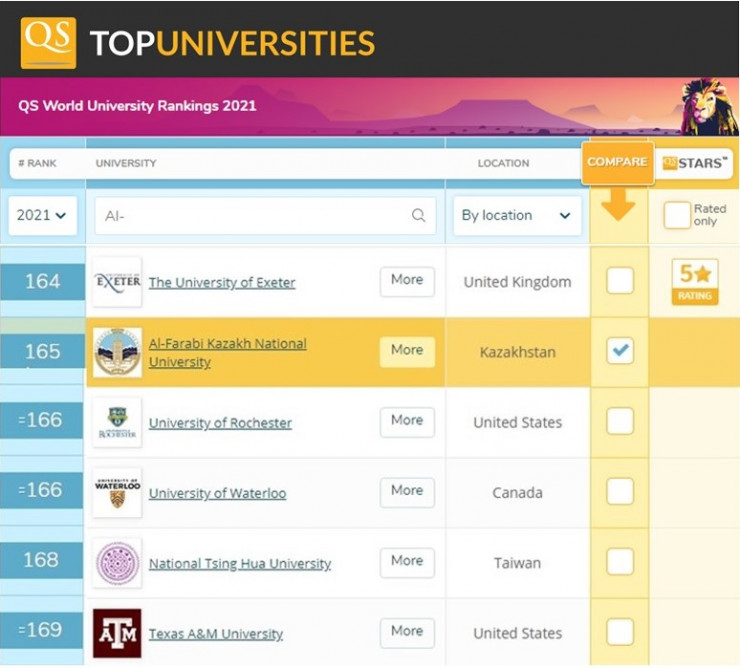This screenshot has width=740, height=668.
Task: Click the Texas A&M logo
Action: [x=117, y=632]
